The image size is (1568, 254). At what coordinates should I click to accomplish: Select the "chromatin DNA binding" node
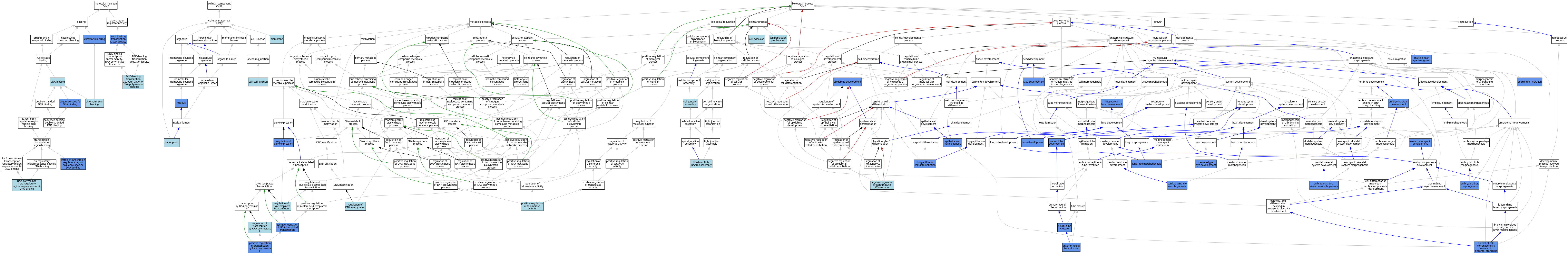(x=94, y=103)
